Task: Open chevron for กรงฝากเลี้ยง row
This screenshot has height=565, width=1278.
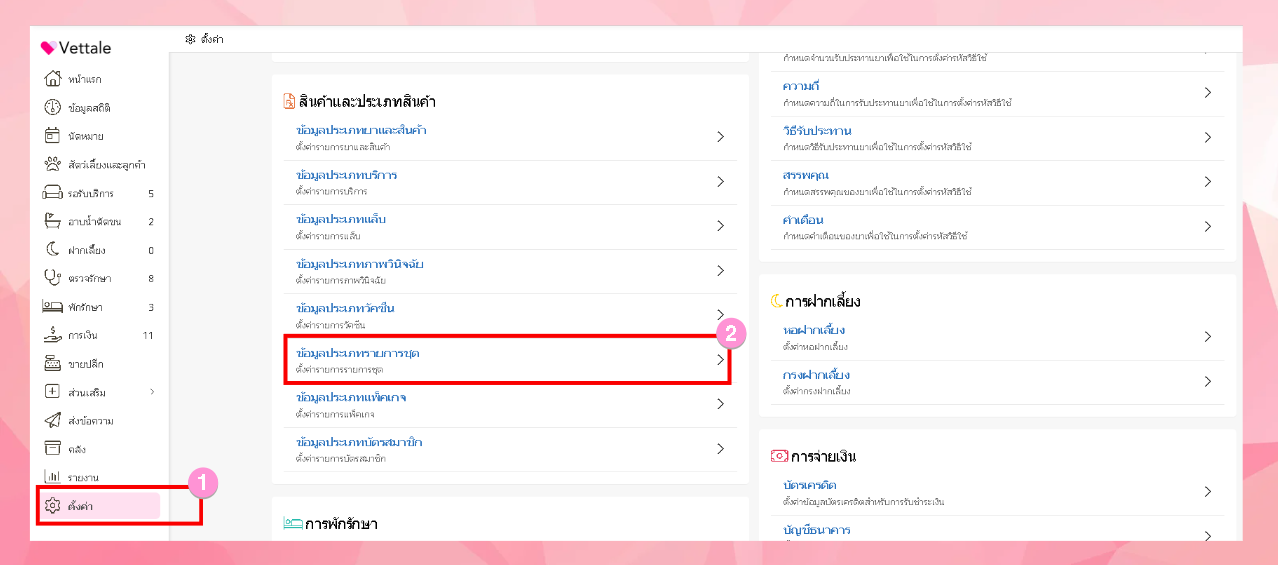Action: (x=1208, y=382)
